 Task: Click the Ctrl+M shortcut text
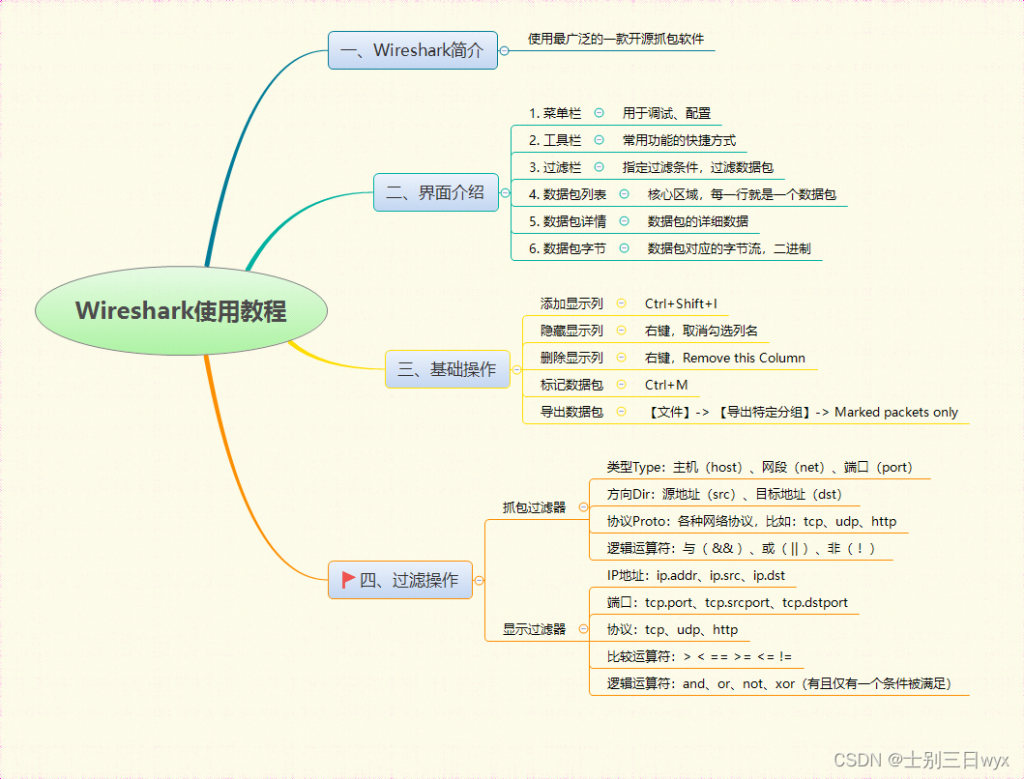[x=666, y=385]
